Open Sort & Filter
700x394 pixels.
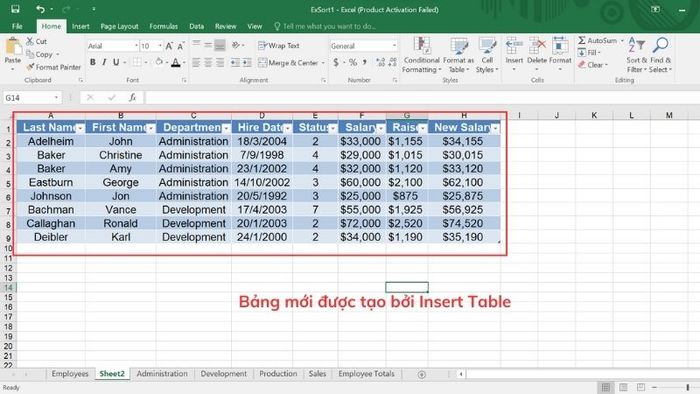click(x=636, y=55)
